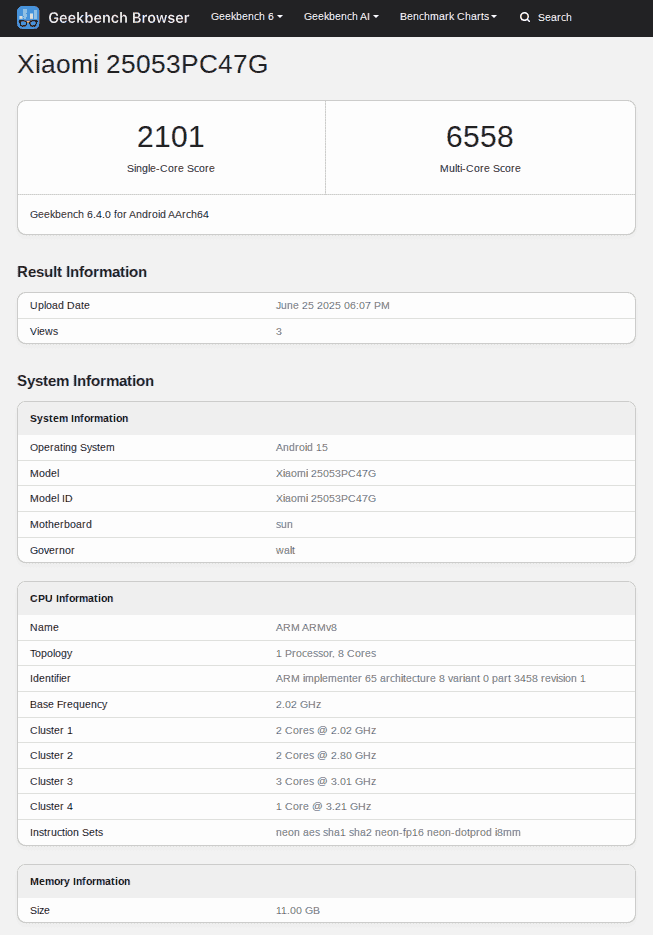Image resolution: width=653 pixels, height=935 pixels.
Task: Expand the Geekbench 6 dropdown menu
Action: point(246,17)
